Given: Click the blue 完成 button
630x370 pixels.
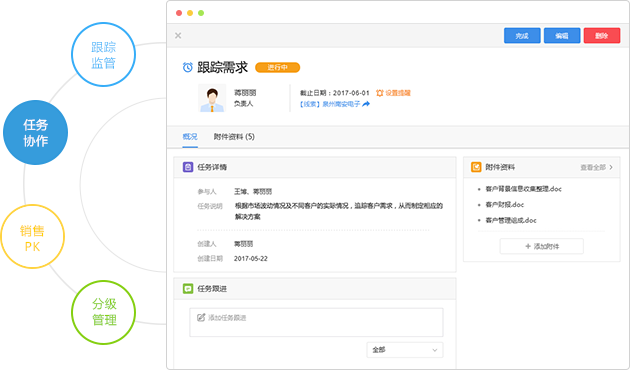Looking at the screenshot, I should 522,36.
